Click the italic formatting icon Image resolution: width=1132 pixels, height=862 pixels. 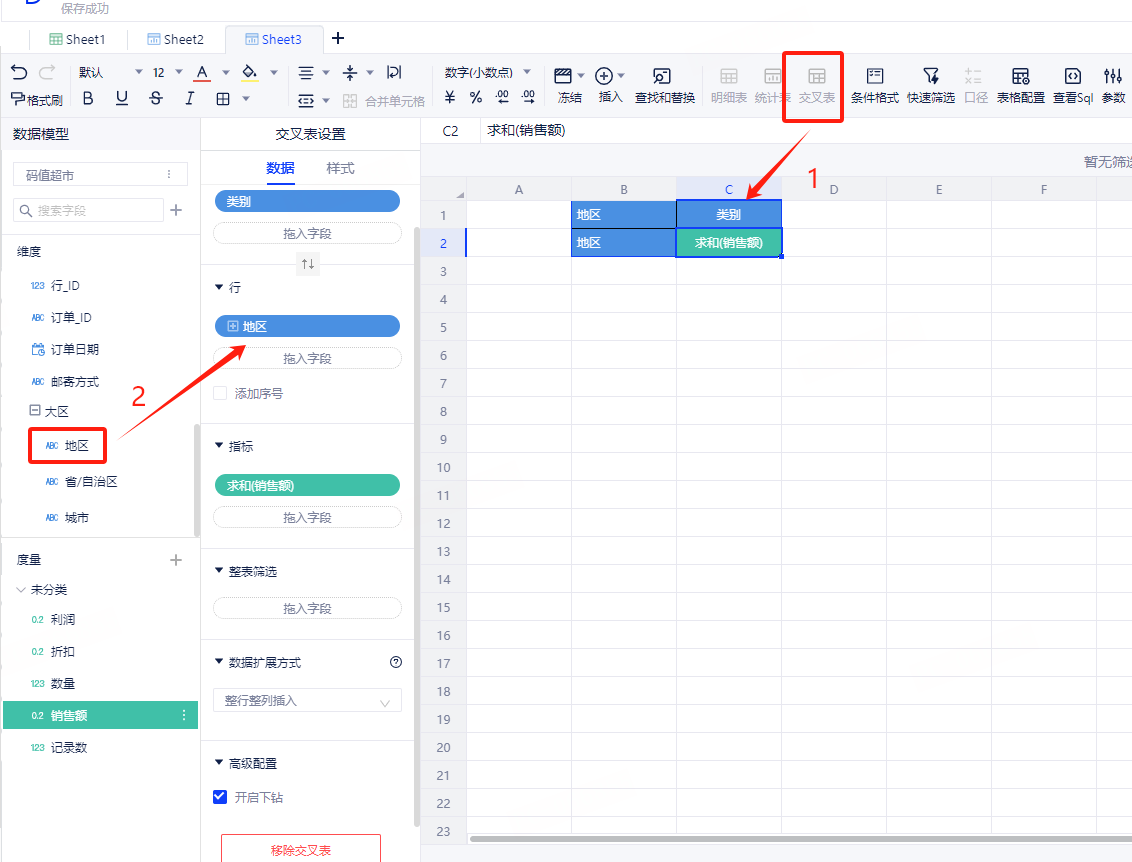[x=189, y=98]
